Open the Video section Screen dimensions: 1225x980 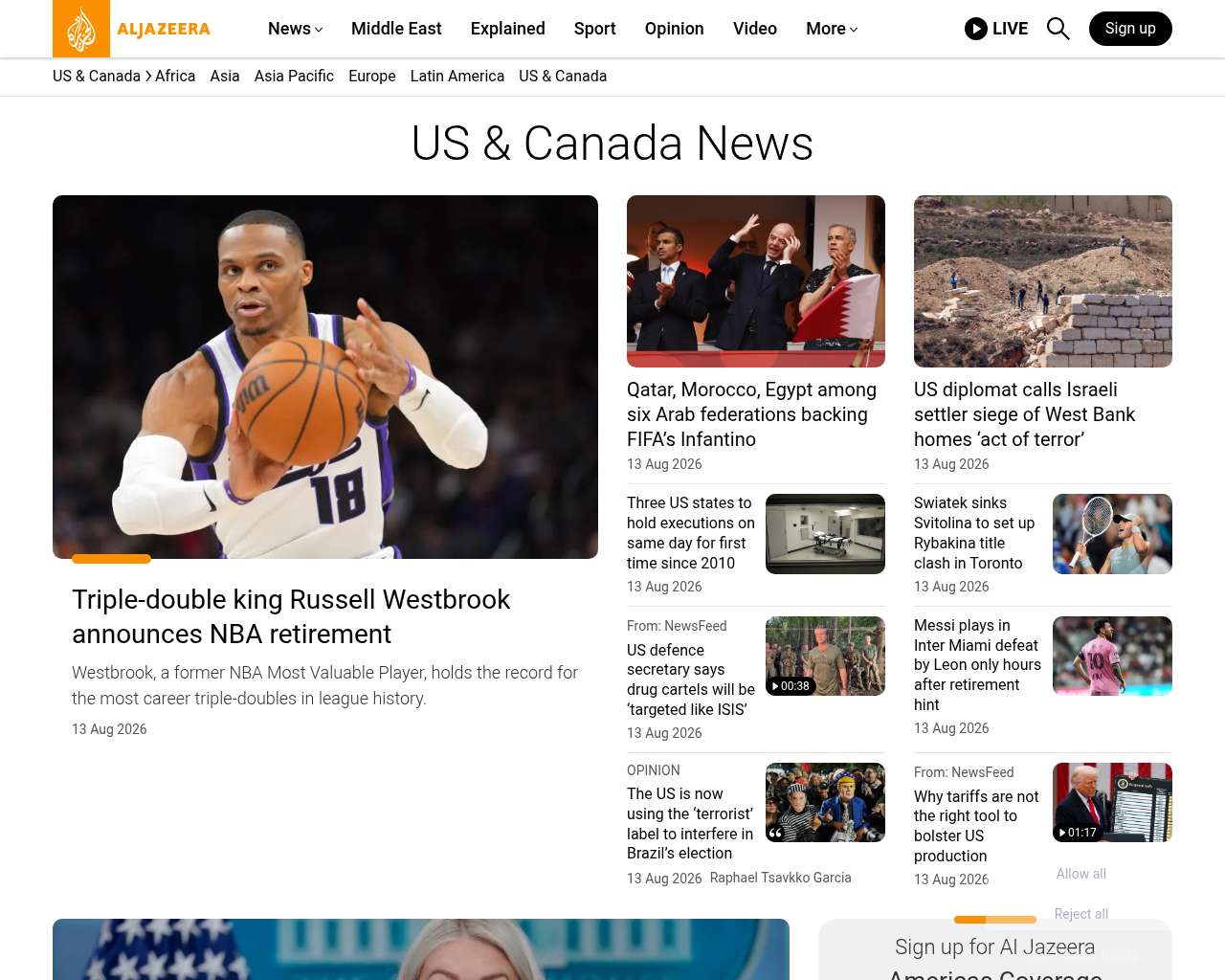[x=755, y=29]
